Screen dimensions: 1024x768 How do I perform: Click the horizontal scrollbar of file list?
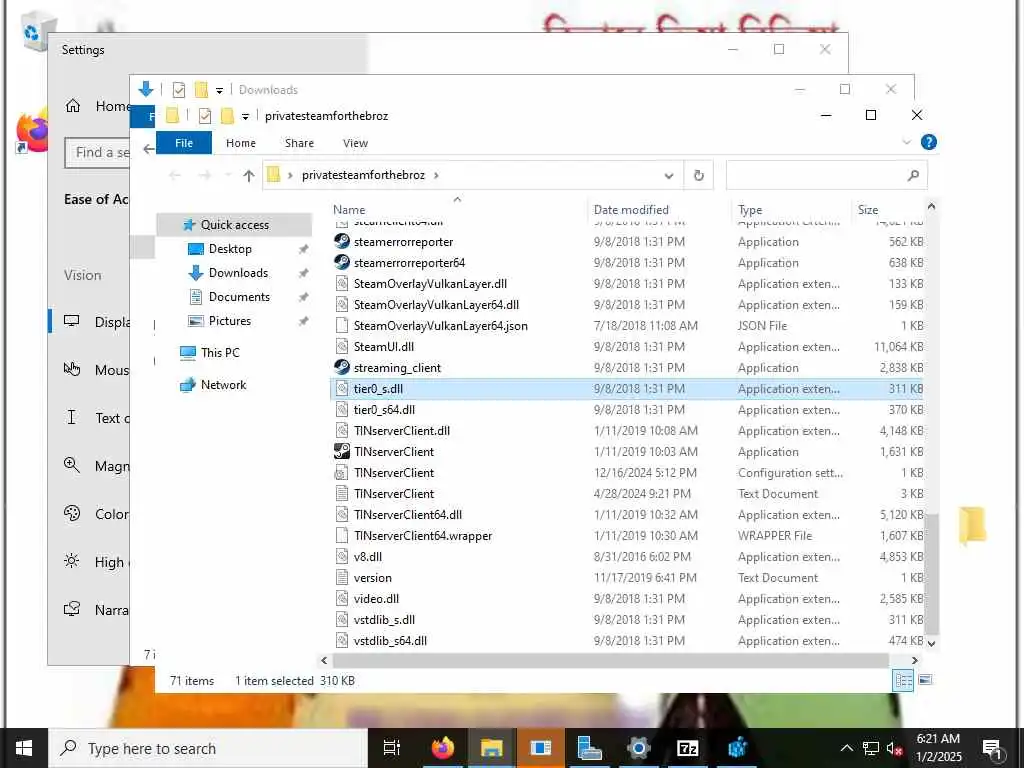coord(612,660)
